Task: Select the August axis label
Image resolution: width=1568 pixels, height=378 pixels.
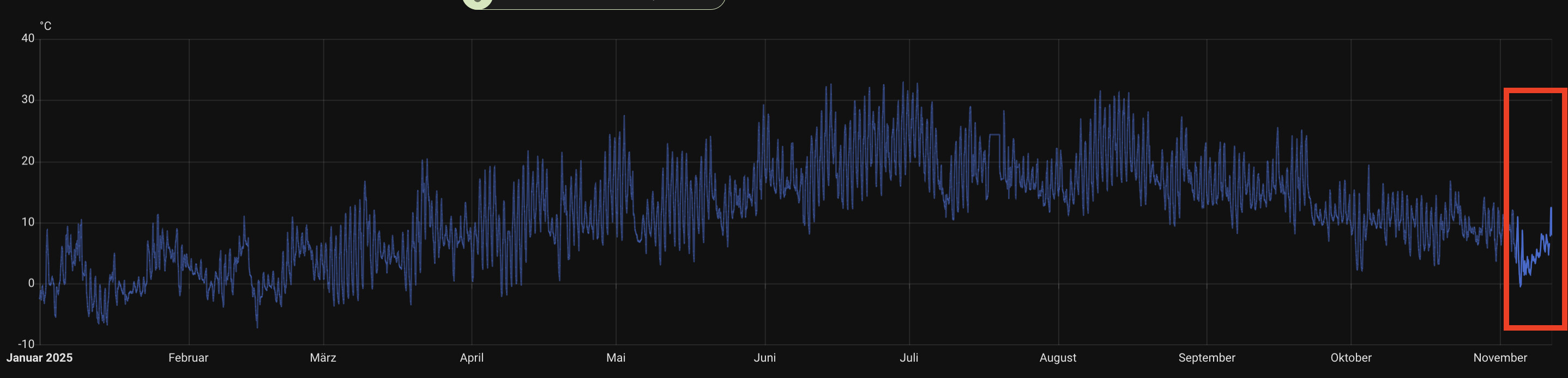Action: pos(1057,358)
